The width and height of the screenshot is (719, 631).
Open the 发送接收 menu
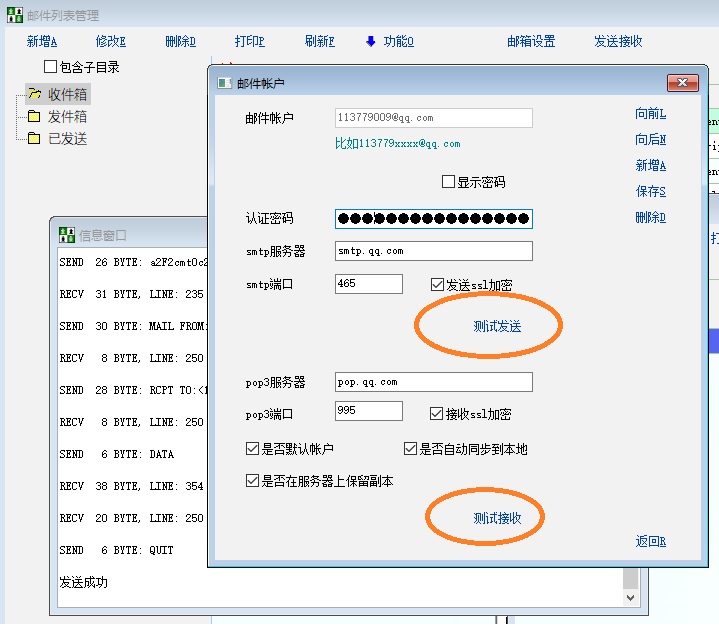tap(618, 42)
